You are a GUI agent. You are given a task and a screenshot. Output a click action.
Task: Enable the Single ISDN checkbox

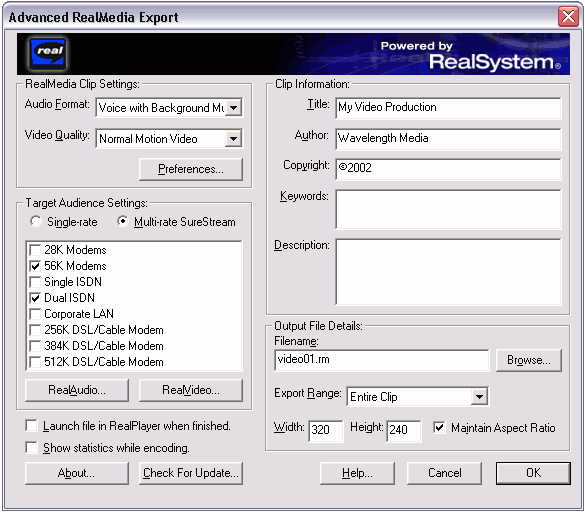35,282
